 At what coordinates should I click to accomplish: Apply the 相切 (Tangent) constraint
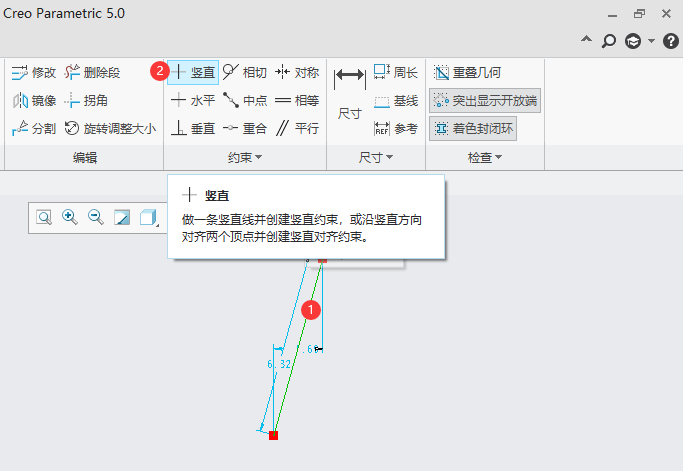tap(244, 72)
